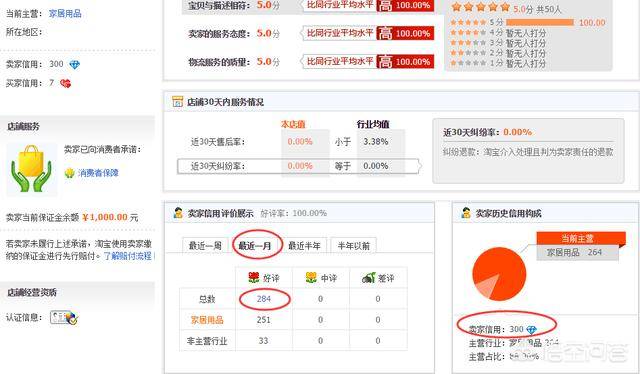Click the 1分 star rating row

pyautogui.click(x=498, y=63)
